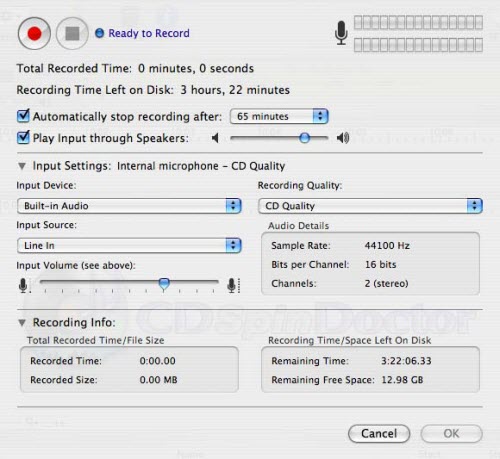Click the Input Volume slider knob

(x=164, y=284)
